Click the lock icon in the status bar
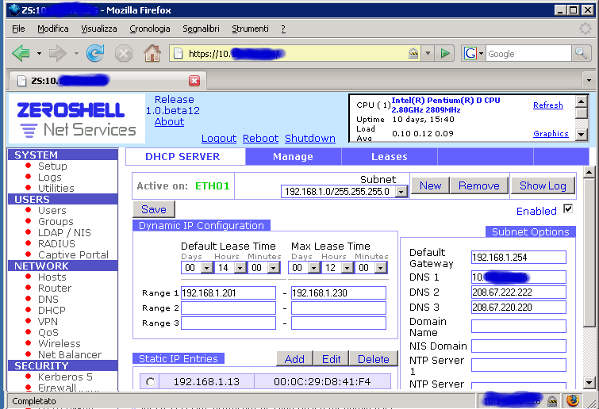This screenshot has height=409, width=599. point(552,401)
